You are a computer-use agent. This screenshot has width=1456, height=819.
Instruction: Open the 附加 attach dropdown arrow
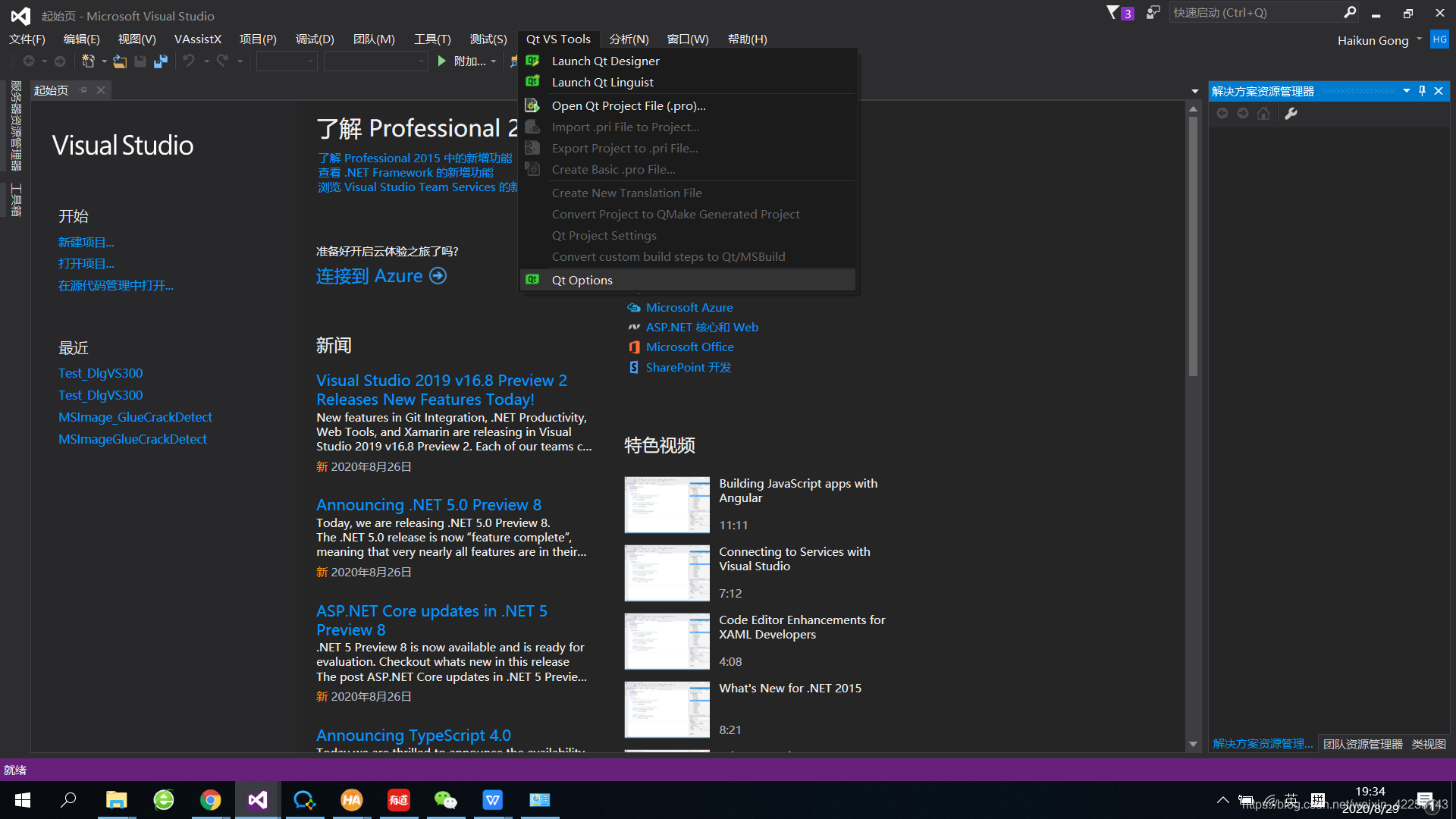click(494, 61)
